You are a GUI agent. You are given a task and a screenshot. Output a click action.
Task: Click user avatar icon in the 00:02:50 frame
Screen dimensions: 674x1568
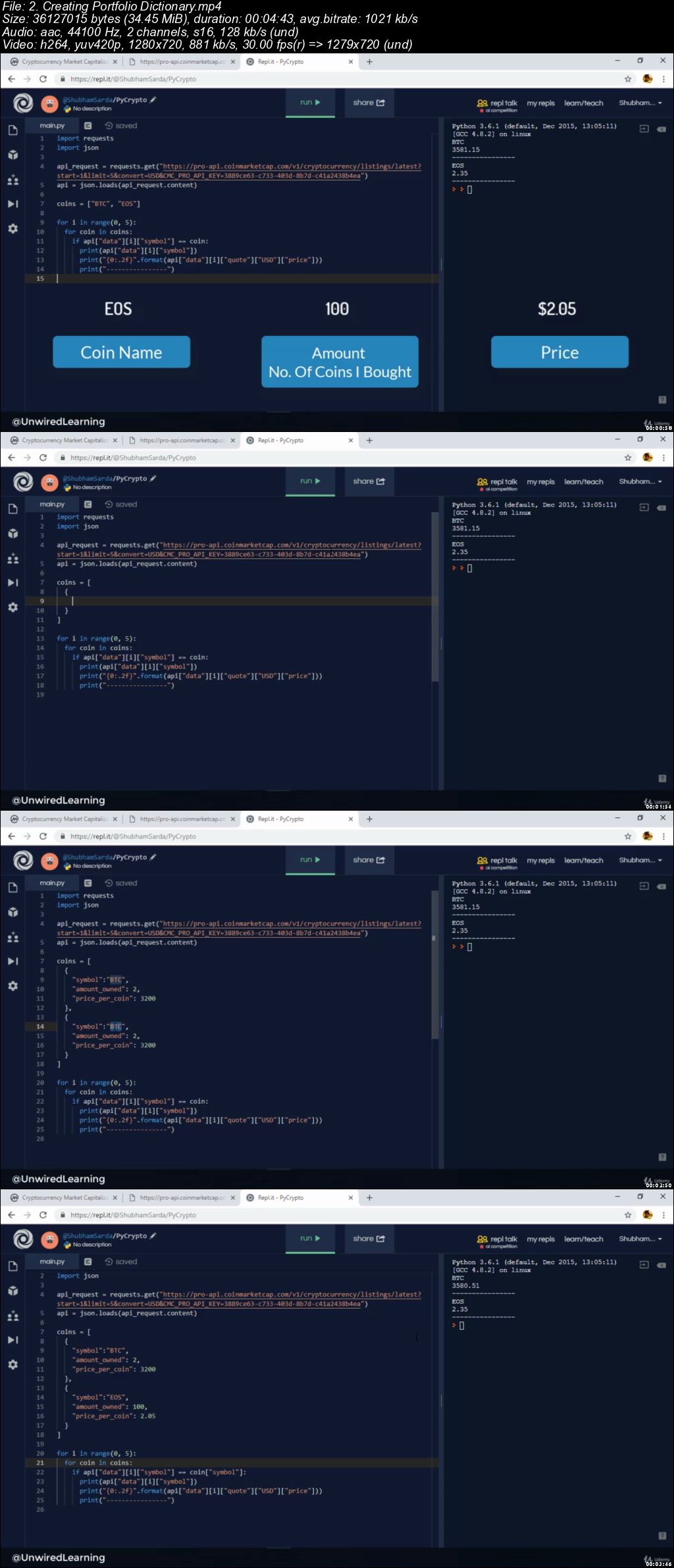(x=49, y=861)
